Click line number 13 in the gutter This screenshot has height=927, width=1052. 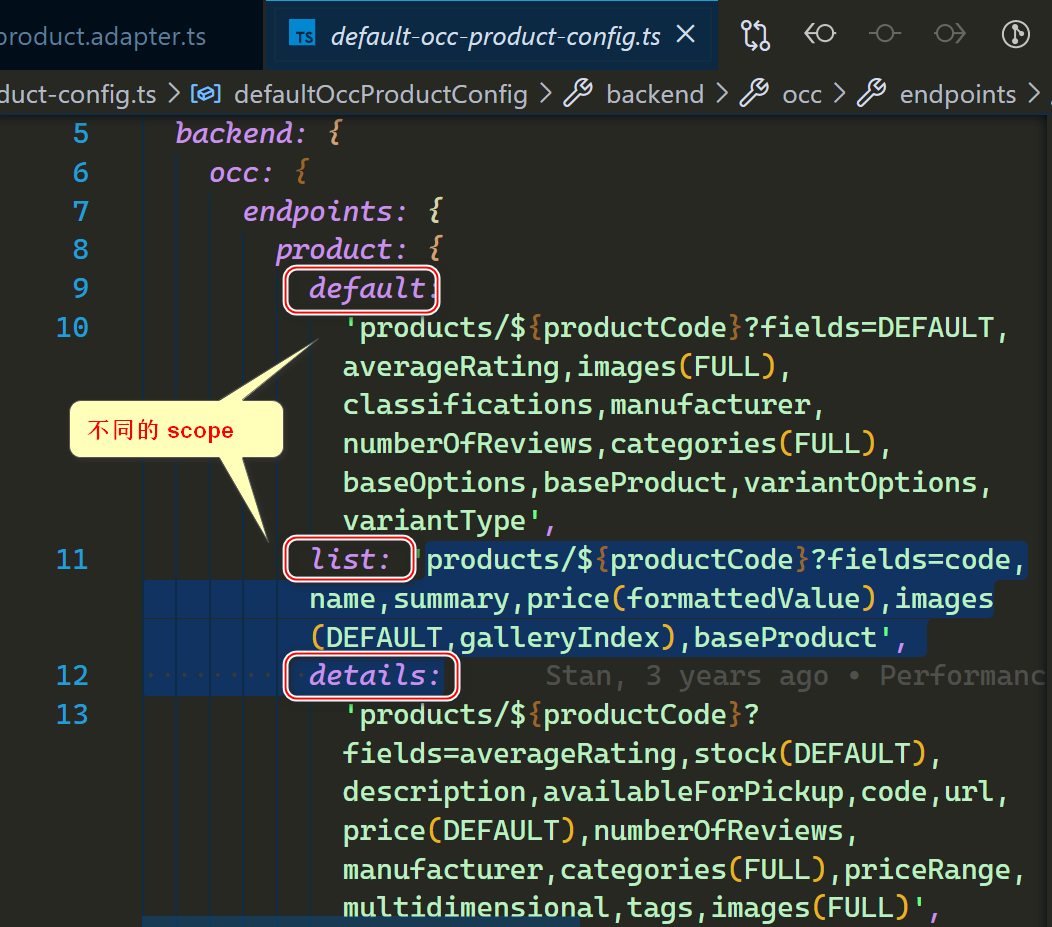click(72, 714)
